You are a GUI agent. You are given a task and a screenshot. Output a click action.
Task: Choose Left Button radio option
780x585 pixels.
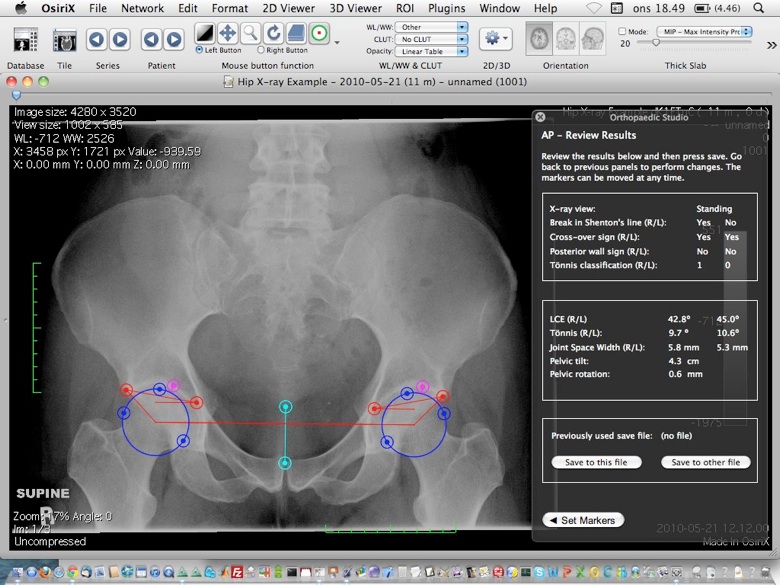(x=199, y=50)
